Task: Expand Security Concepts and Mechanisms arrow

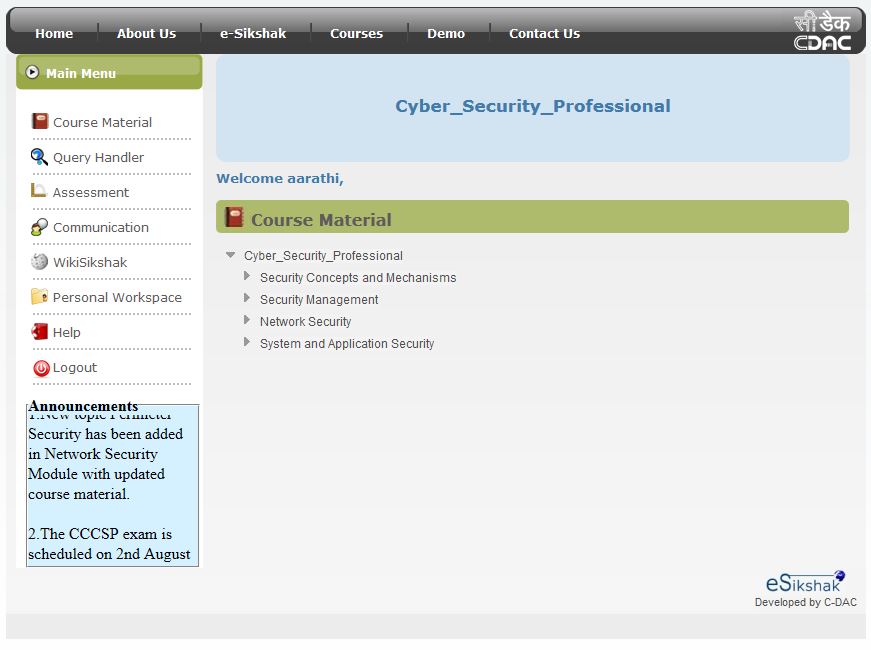Action: point(247,277)
